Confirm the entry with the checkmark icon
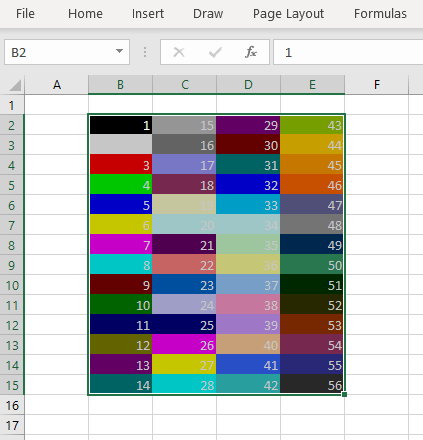Viewport: 423px width, 440px height. (215, 52)
